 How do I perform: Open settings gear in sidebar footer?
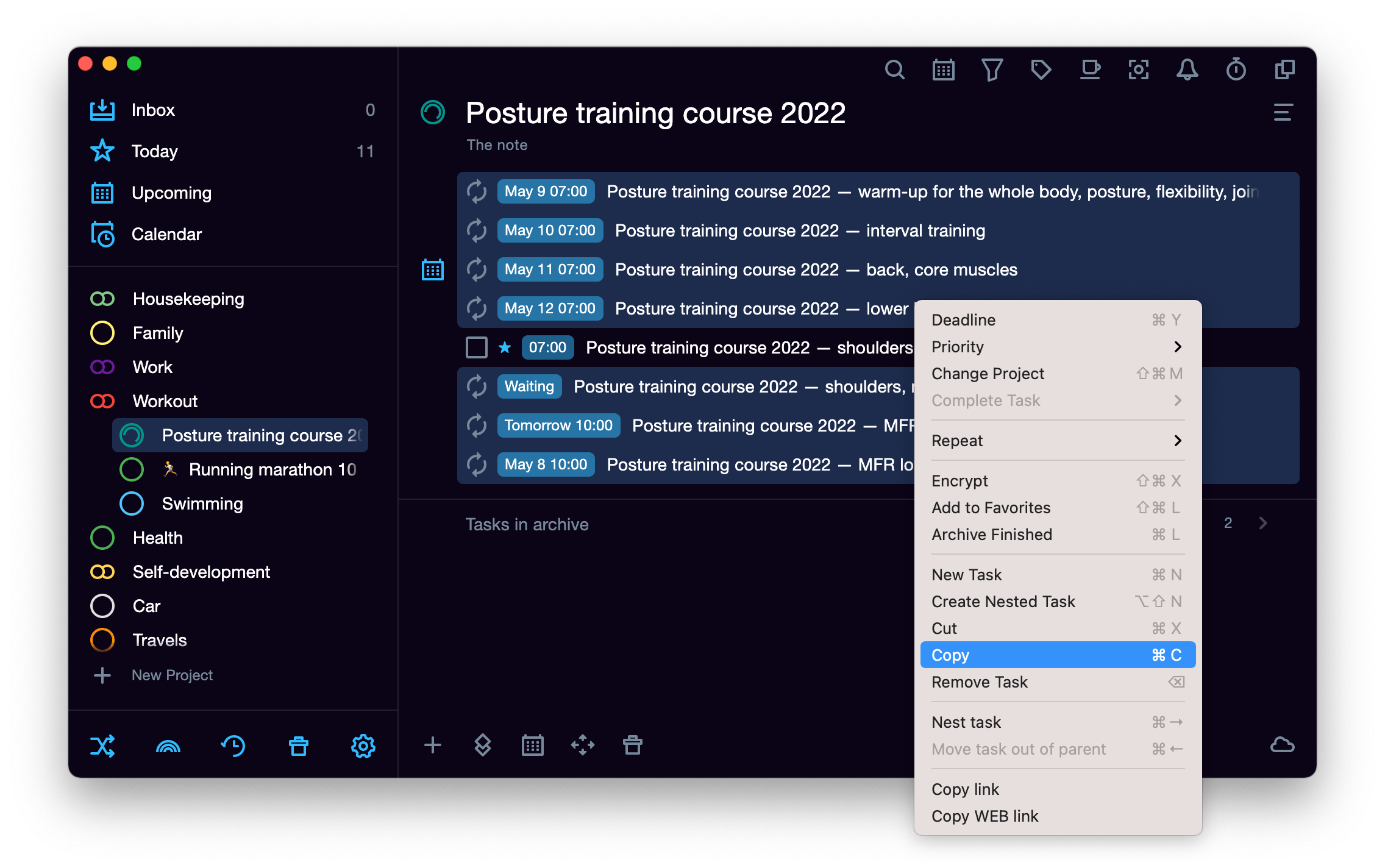363,745
